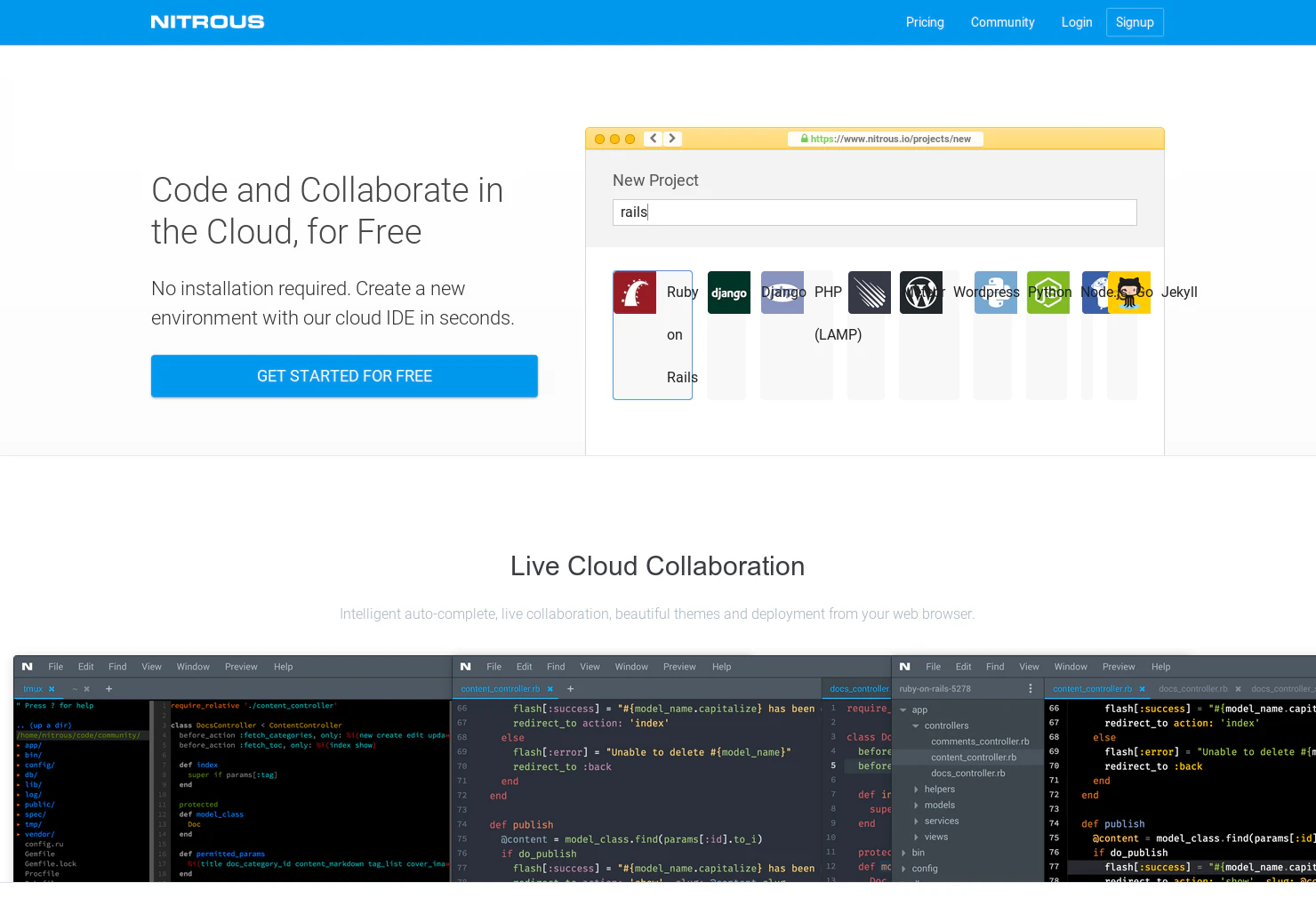Click the mock browser forward arrow
This screenshot has width=1316, height=922.
coord(672,139)
